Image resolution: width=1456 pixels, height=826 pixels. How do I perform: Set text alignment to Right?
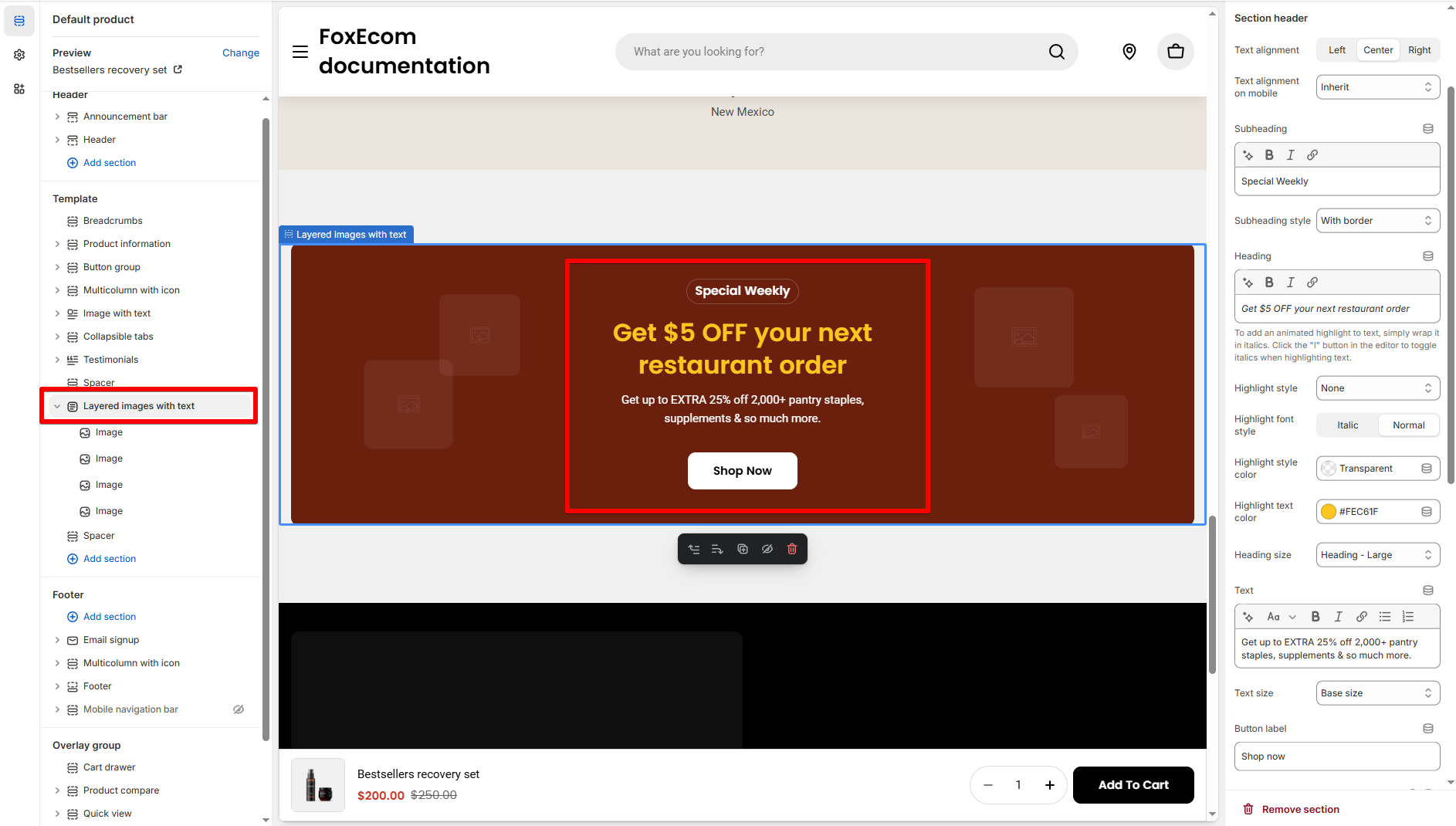(x=1419, y=50)
